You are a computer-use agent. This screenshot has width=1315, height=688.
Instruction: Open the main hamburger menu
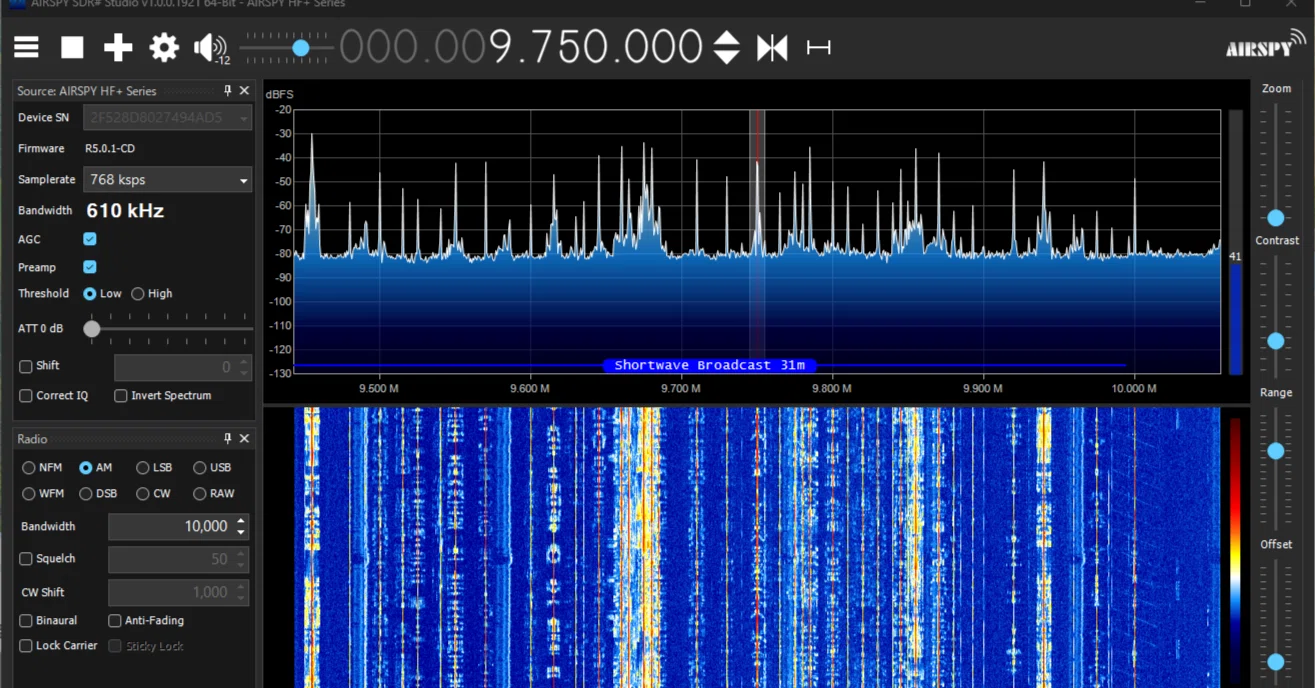[26, 47]
